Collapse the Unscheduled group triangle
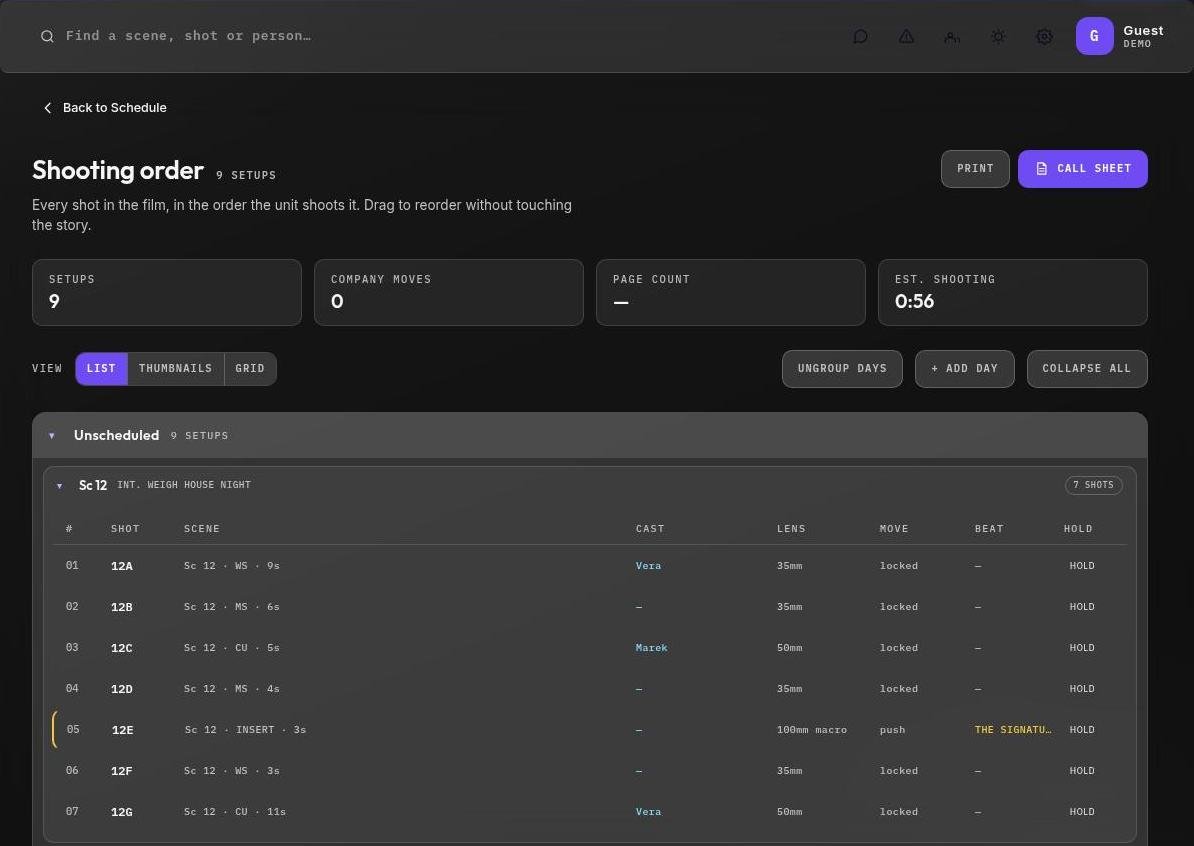This screenshot has height=846, width=1194. 52,436
